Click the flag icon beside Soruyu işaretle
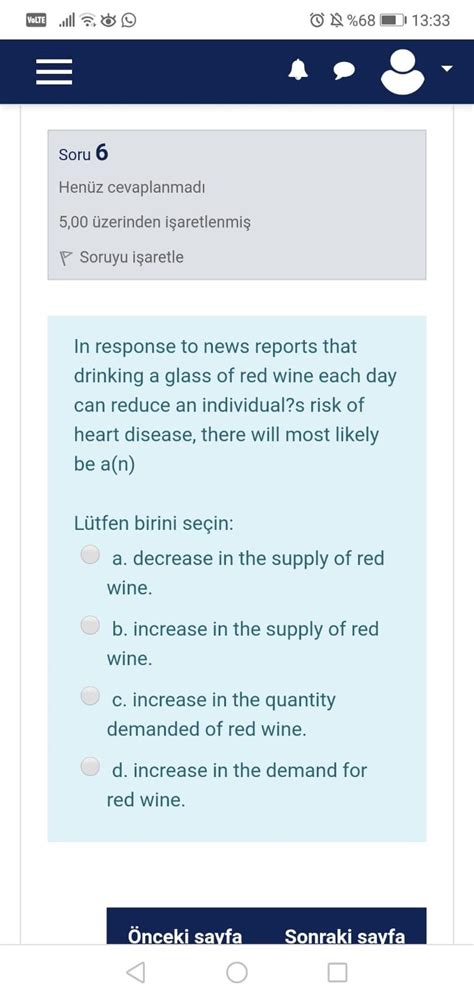The image size is (474, 1001). click(66, 259)
